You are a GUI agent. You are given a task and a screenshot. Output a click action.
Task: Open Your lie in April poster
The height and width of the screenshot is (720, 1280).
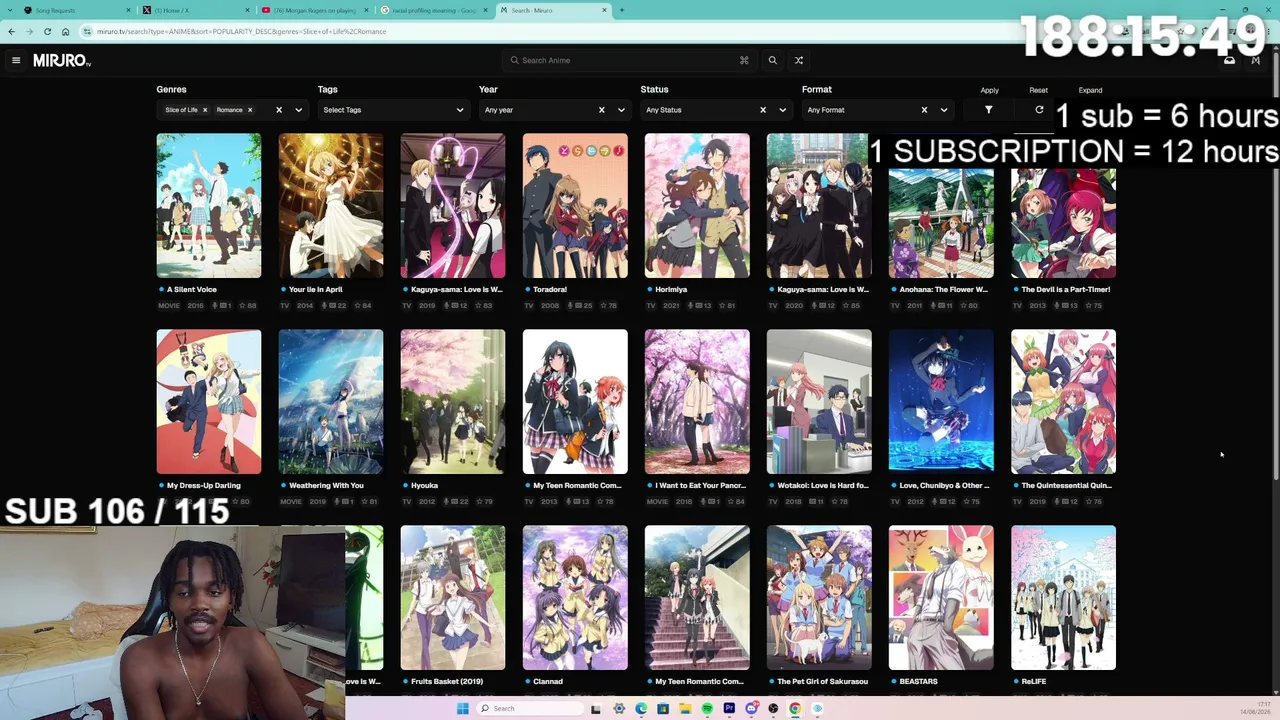pyautogui.click(x=331, y=206)
